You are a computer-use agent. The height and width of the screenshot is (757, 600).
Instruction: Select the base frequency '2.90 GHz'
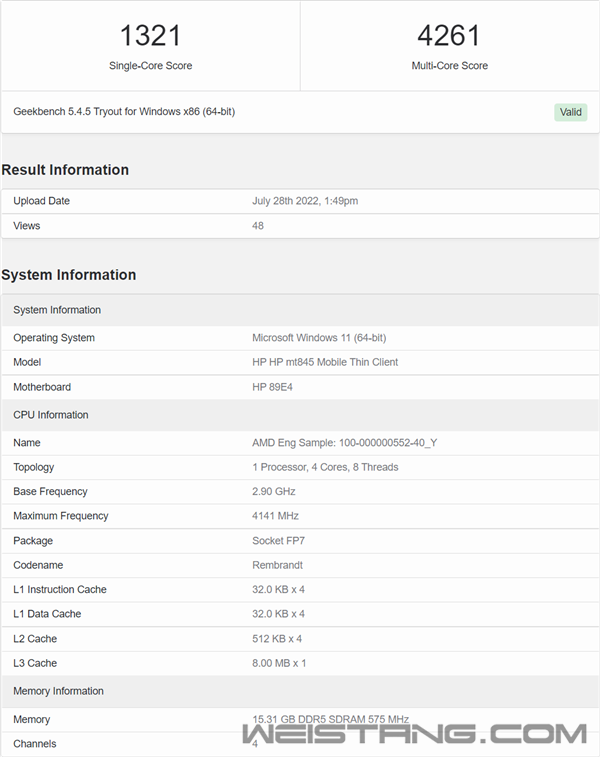(x=274, y=491)
